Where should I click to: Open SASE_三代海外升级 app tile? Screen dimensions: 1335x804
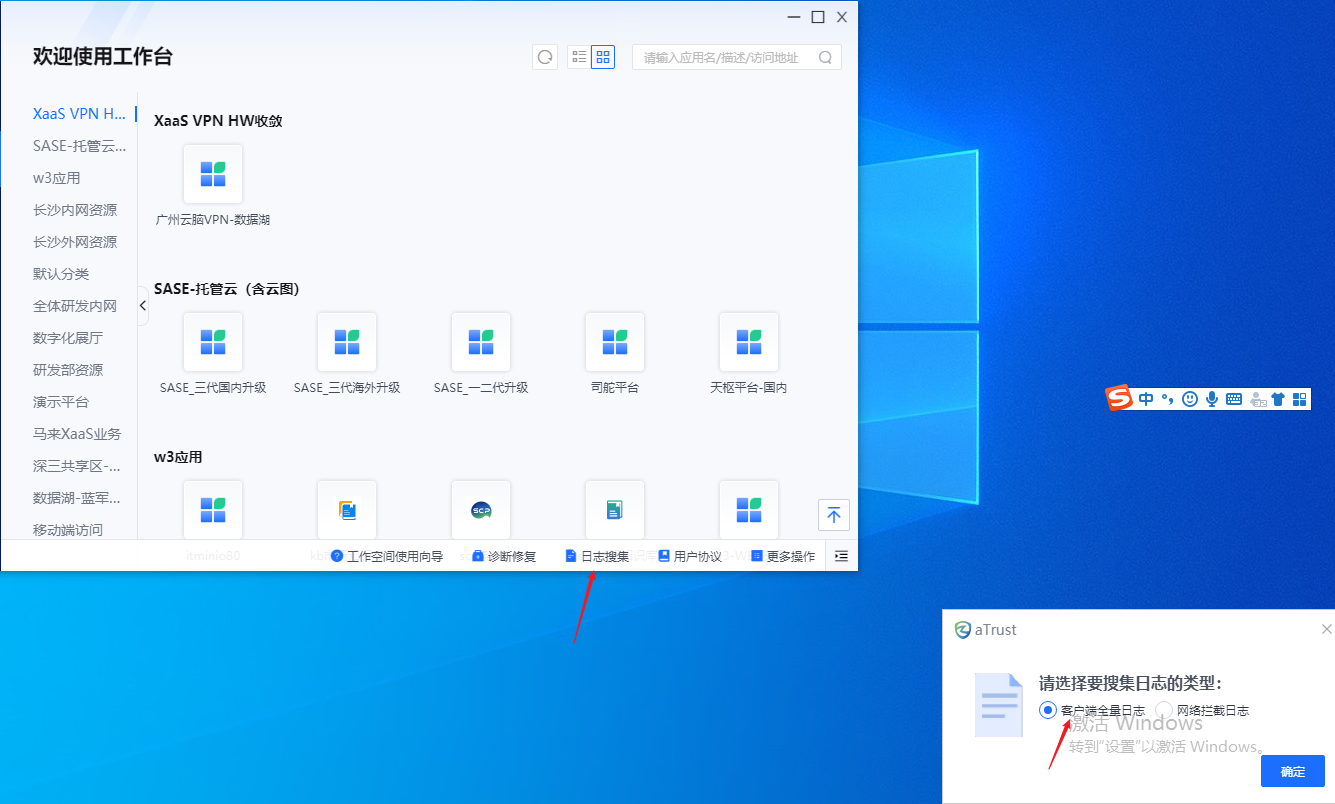tap(347, 342)
